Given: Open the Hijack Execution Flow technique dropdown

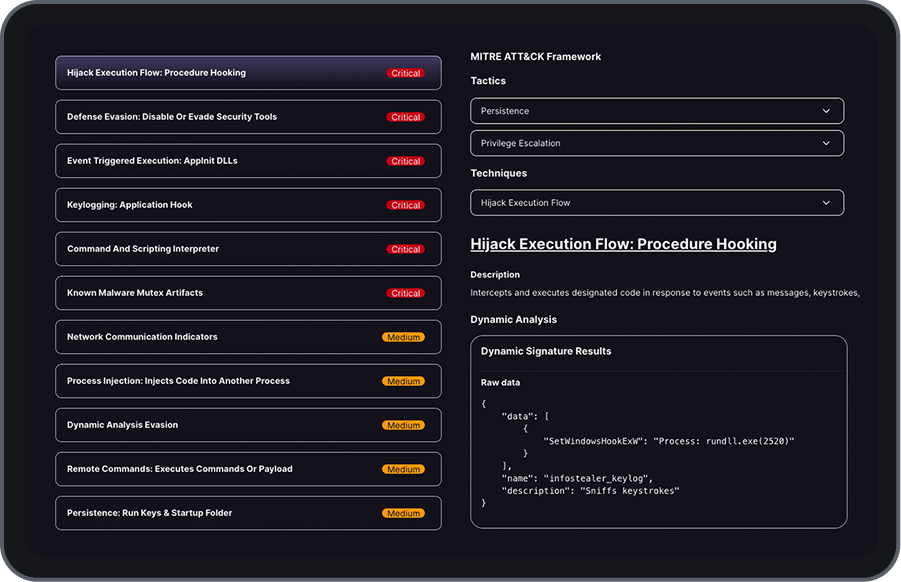Looking at the screenshot, I should click(x=656, y=203).
